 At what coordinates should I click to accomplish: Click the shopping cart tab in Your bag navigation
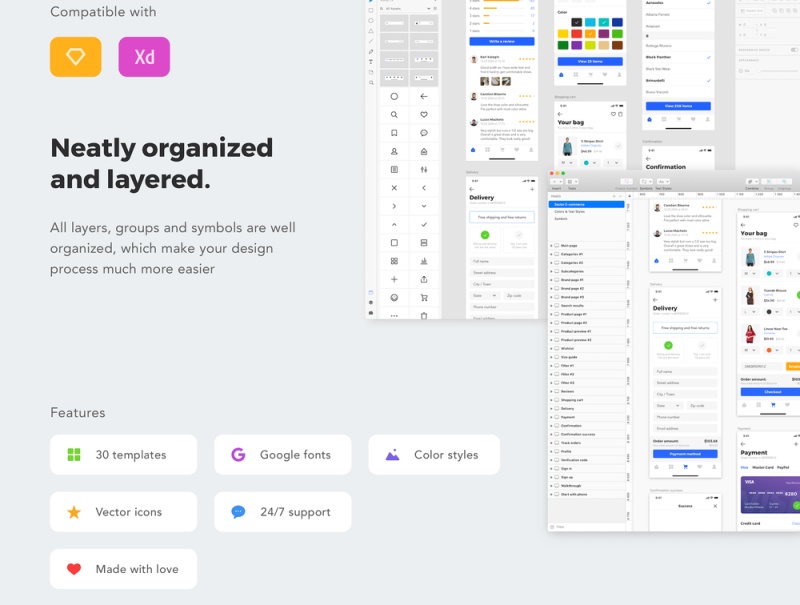point(772,402)
